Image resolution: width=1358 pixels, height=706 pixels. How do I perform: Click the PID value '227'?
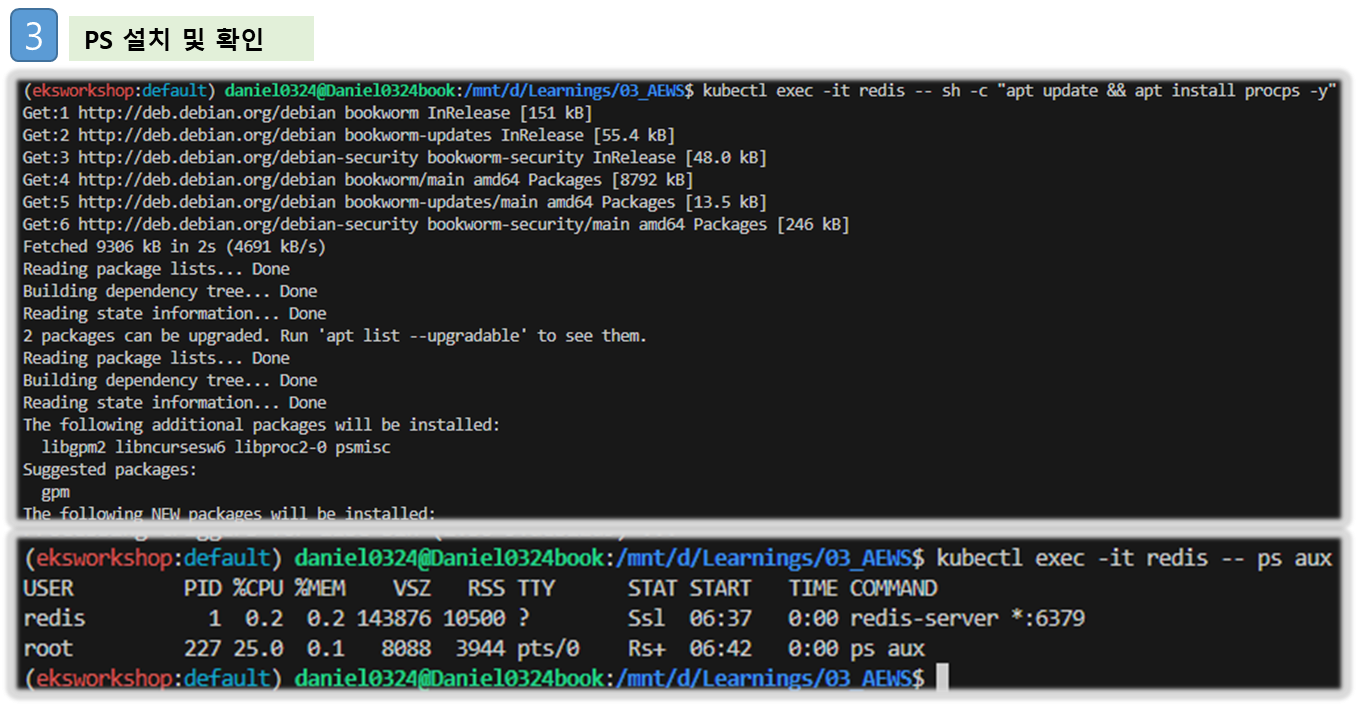(202, 648)
